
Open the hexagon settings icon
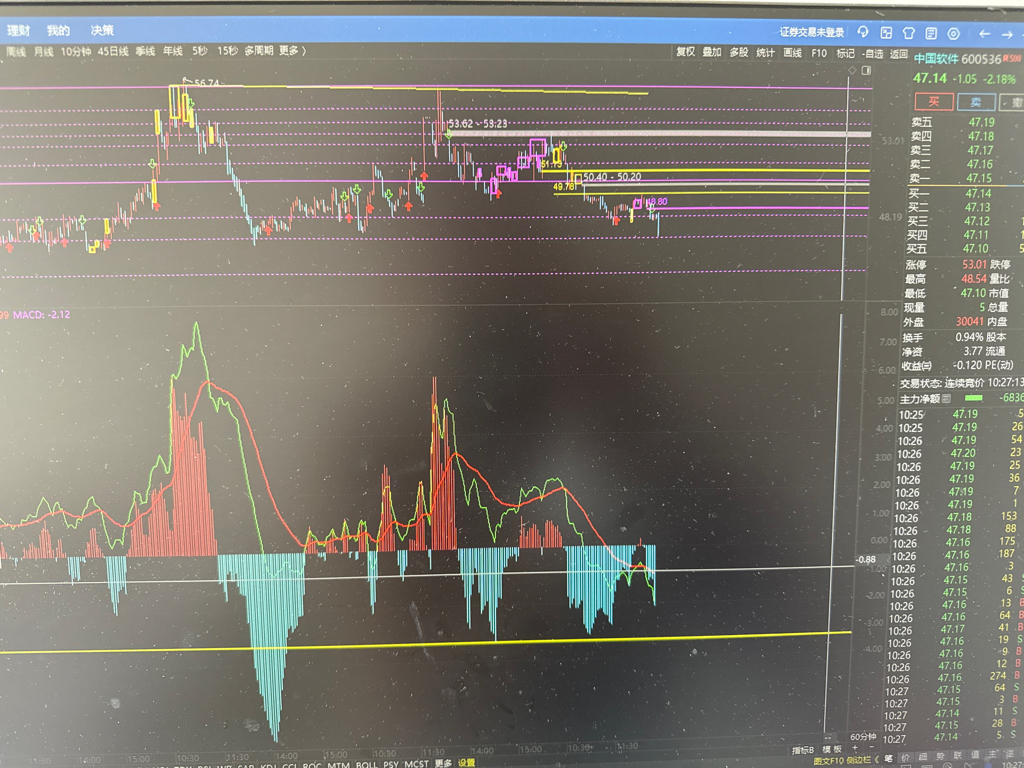click(953, 33)
